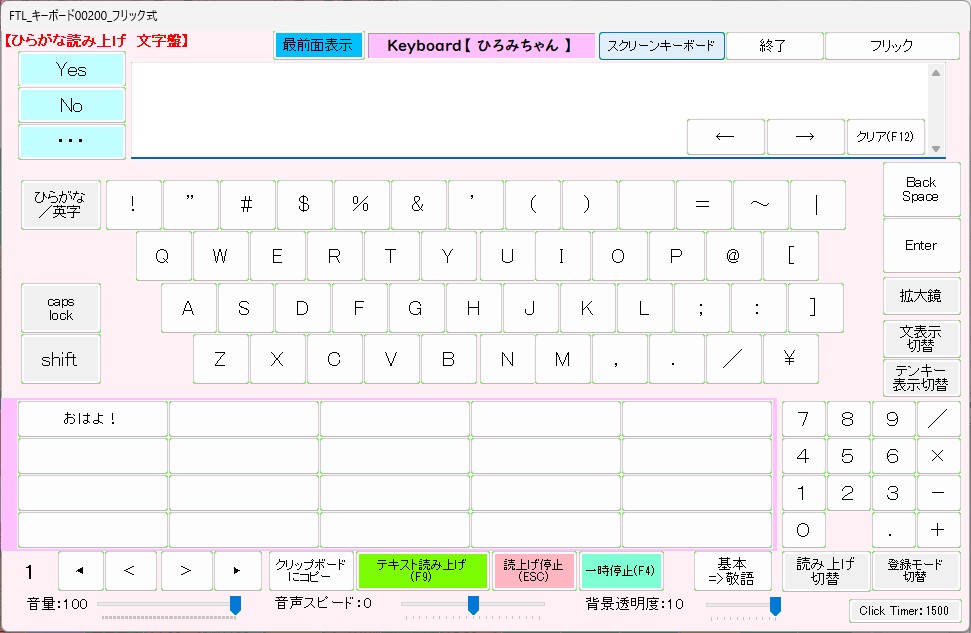Click the small left triangle page button
971x633 pixels.
click(81, 571)
